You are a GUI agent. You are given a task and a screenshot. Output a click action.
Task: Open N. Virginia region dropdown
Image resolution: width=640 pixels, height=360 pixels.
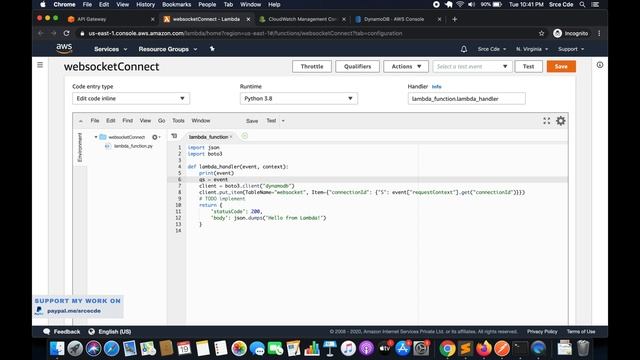coord(532,49)
